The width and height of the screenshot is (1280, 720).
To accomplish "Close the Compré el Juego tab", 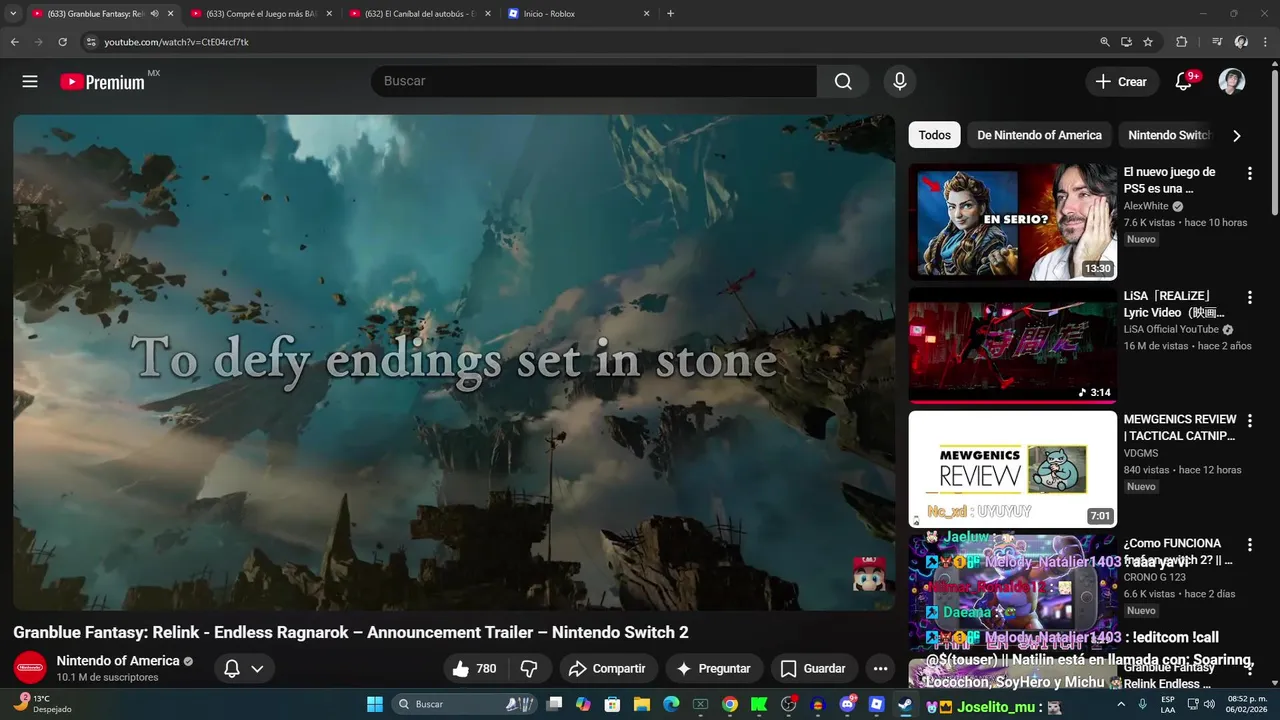I will [329, 14].
